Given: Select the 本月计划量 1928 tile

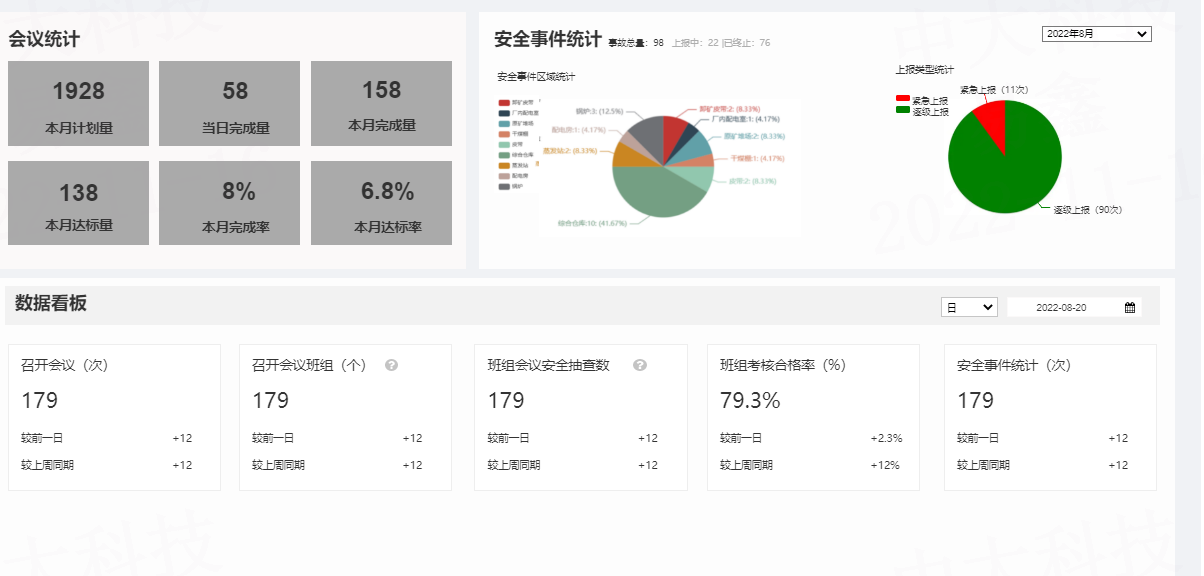Looking at the screenshot, I should [78, 103].
